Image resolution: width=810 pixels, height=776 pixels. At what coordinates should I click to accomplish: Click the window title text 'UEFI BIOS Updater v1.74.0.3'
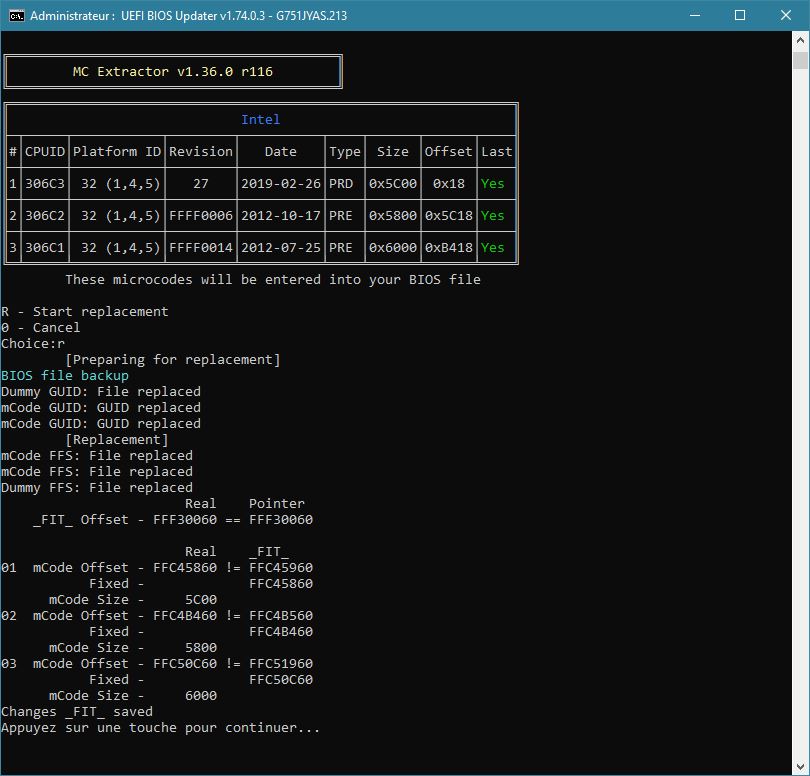(195, 15)
